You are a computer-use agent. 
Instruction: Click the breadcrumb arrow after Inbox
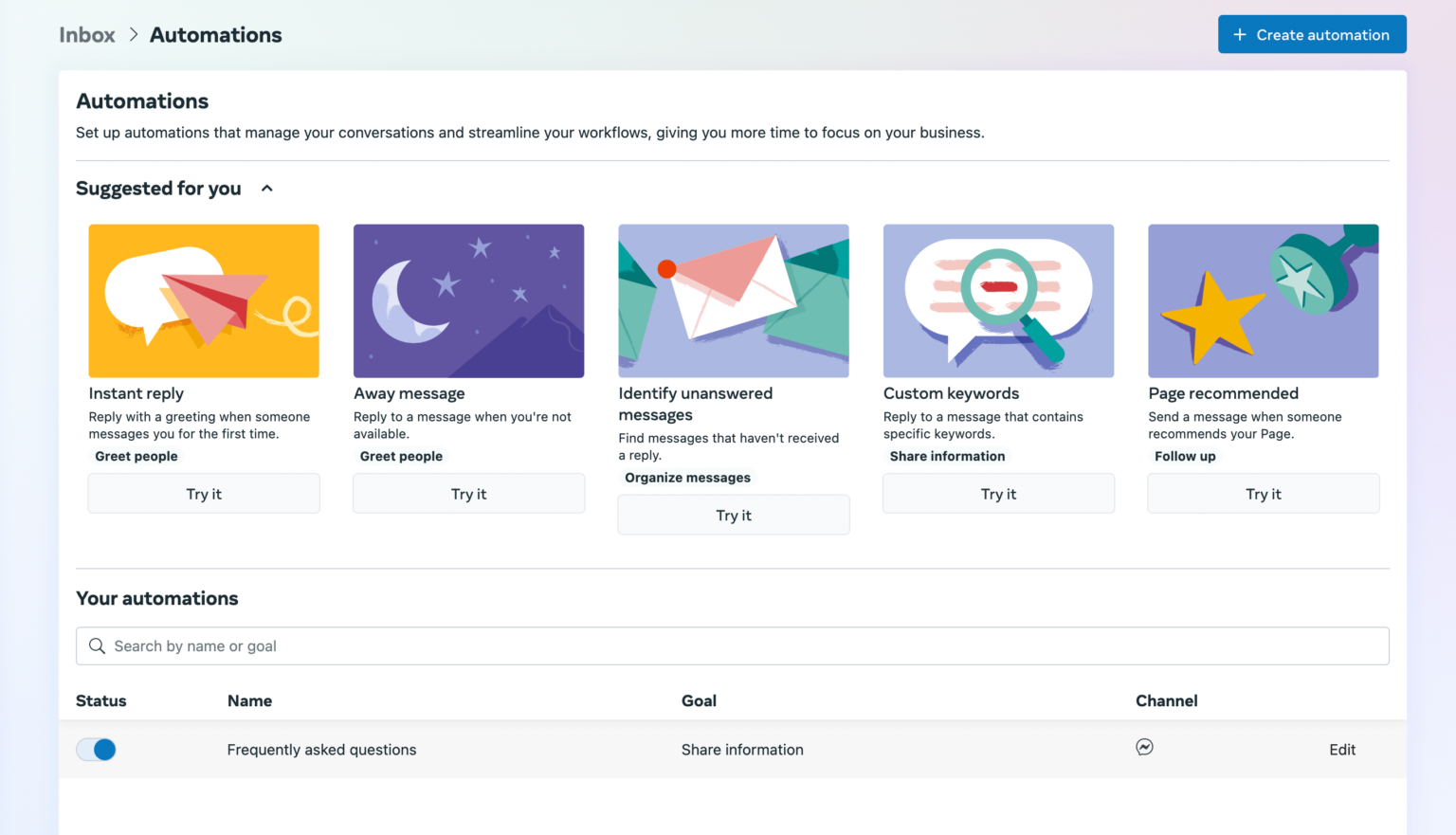[x=134, y=35]
